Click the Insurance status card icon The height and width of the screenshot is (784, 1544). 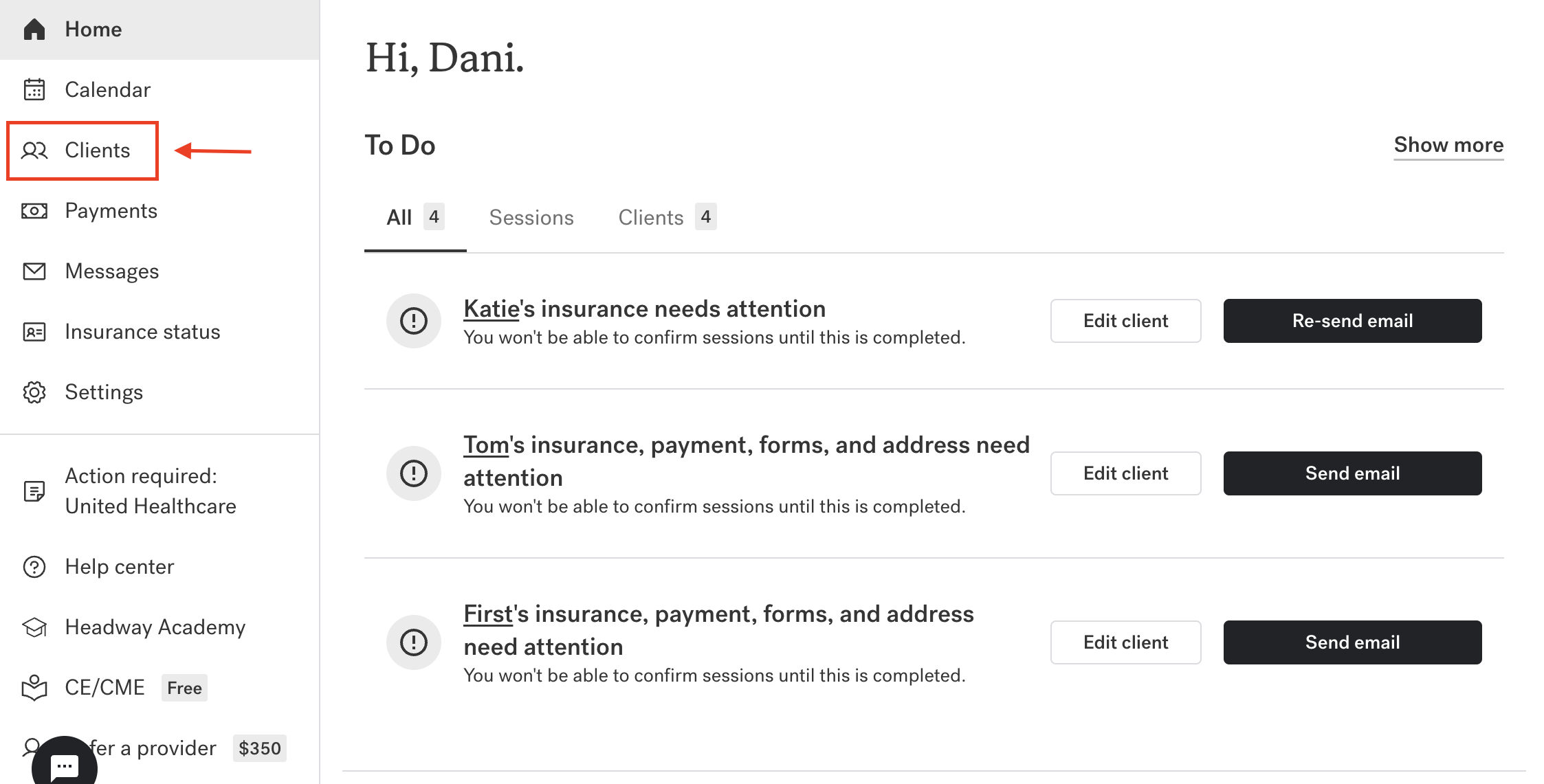point(34,332)
